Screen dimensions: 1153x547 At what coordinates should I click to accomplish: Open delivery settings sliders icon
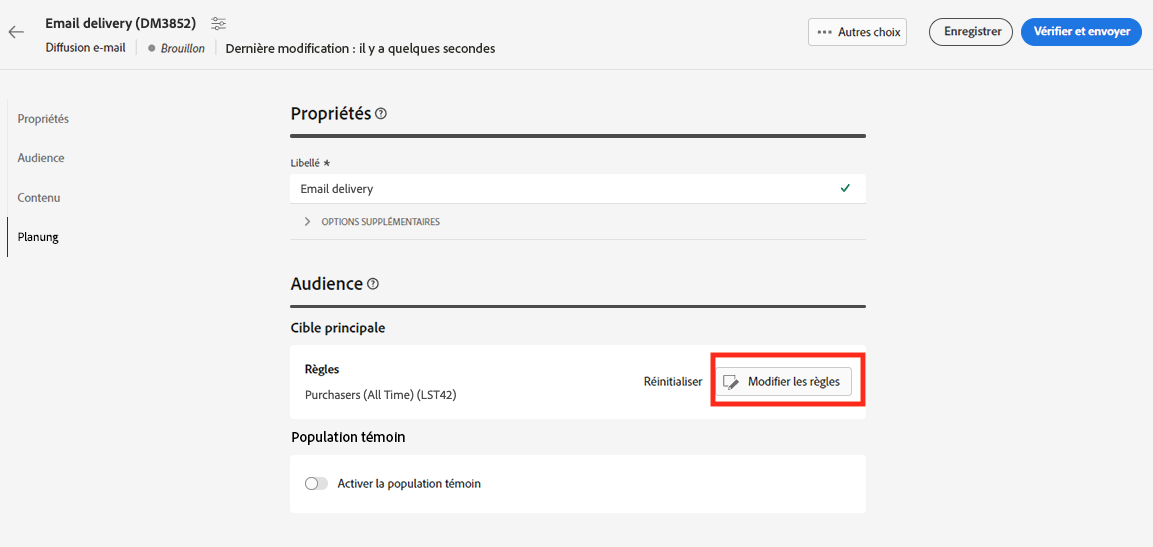point(219,23)
